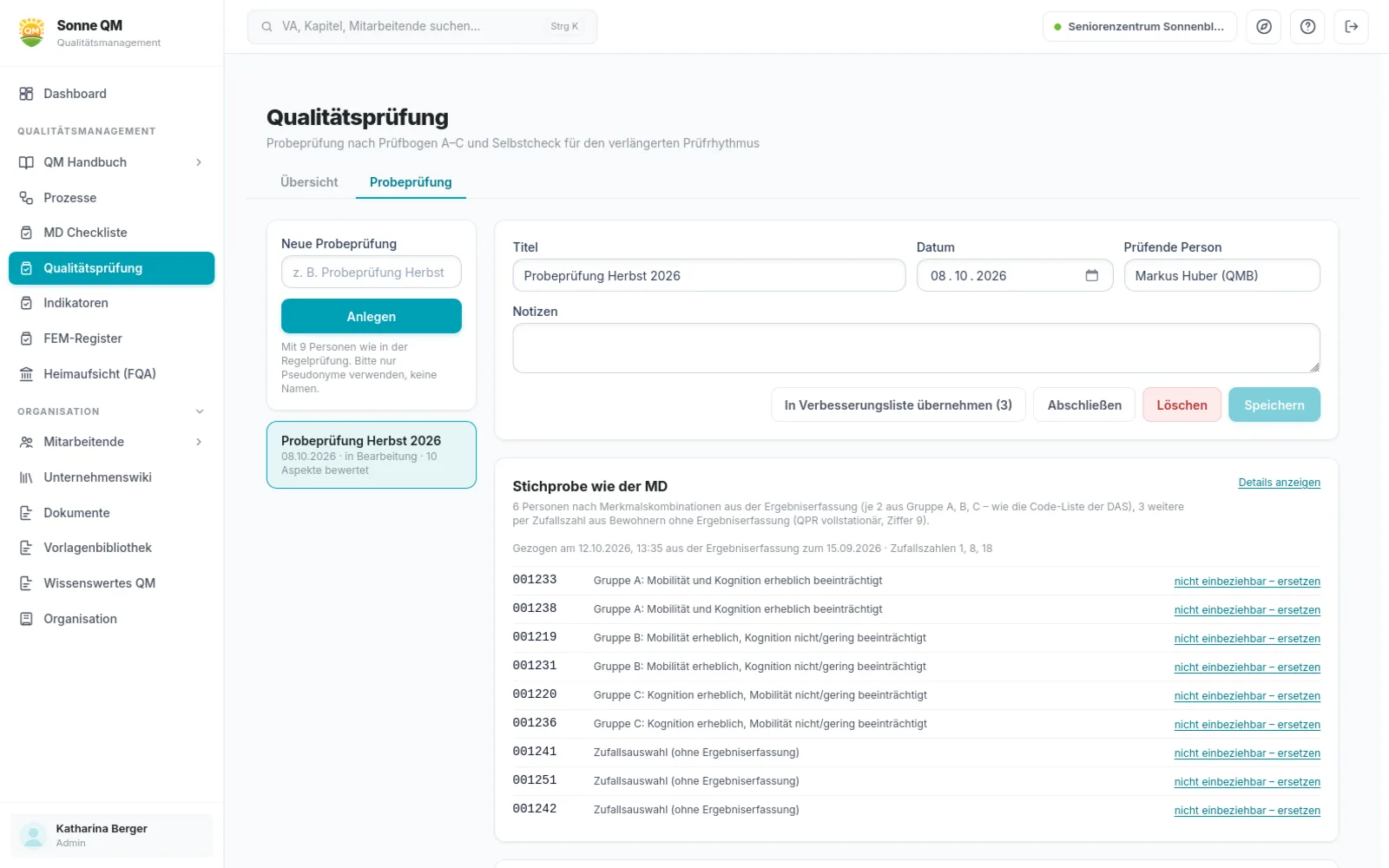Replace person 001233 via ersetzen link
This screenshot has height=868, width=1389.
(1247, 582)
